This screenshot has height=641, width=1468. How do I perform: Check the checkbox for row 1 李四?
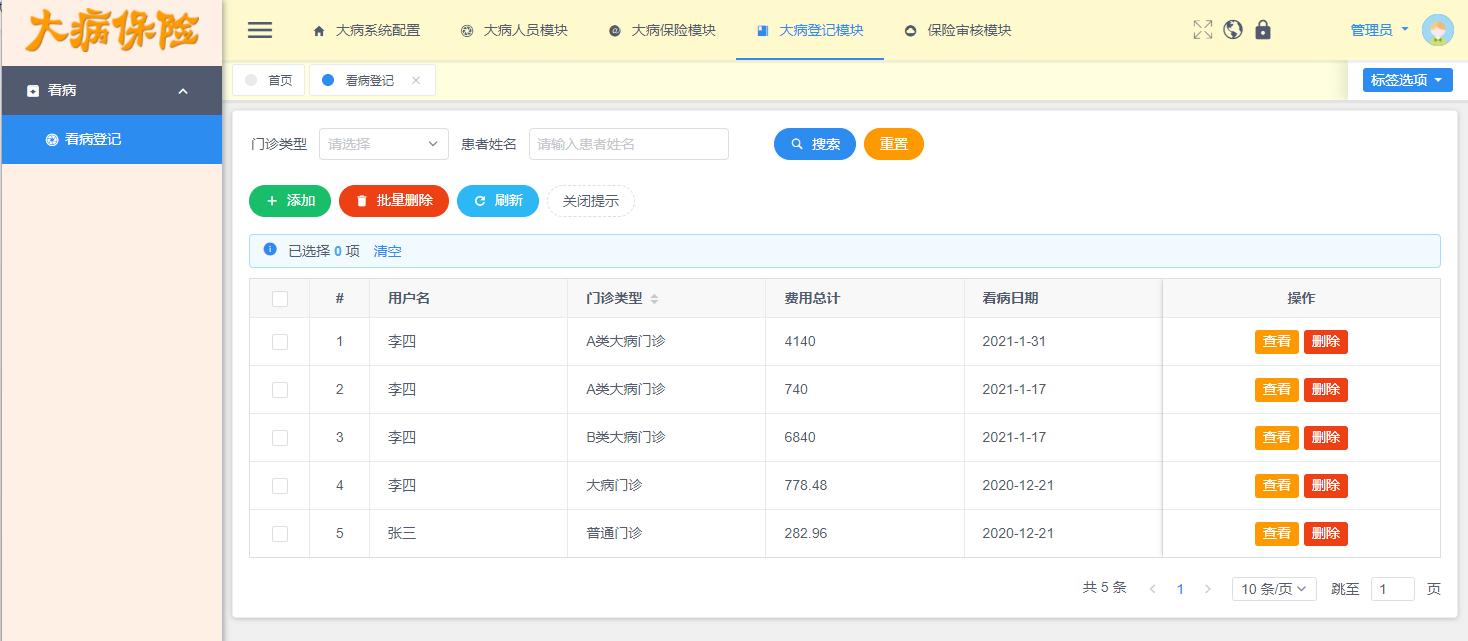tap(279, 341)
